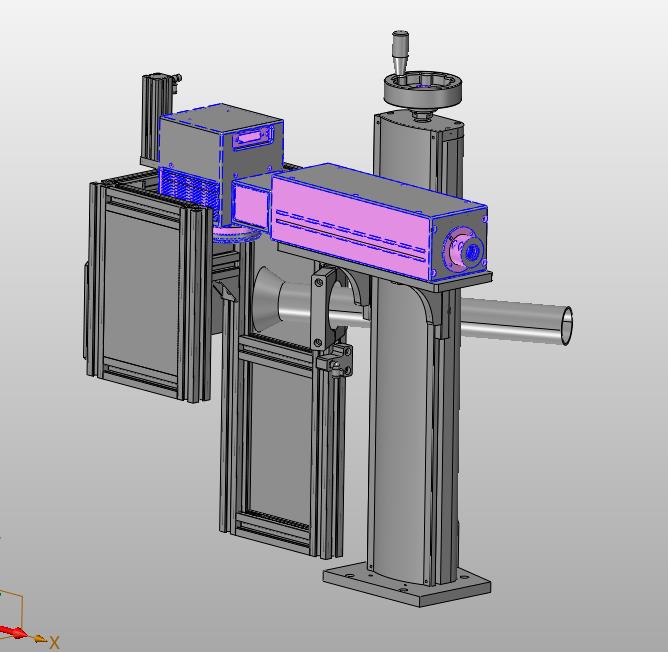
Task: Click the open end of the horizontal tube
Action: point(567,326)
